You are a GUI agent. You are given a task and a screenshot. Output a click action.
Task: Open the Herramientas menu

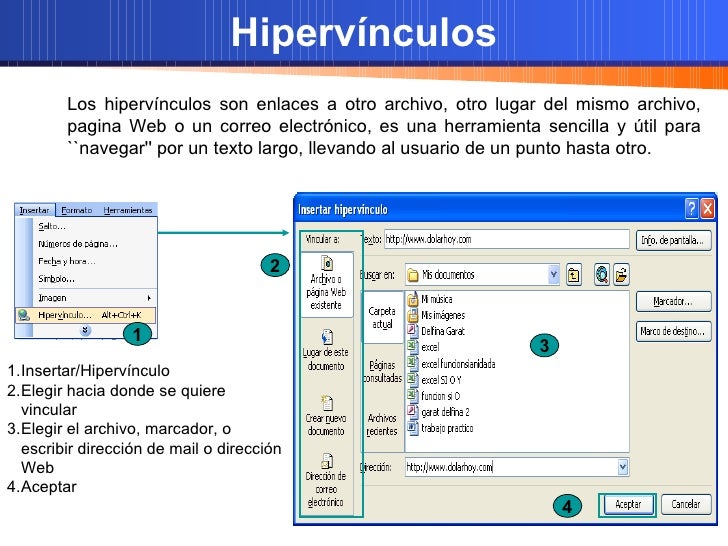tap(128, 210)
